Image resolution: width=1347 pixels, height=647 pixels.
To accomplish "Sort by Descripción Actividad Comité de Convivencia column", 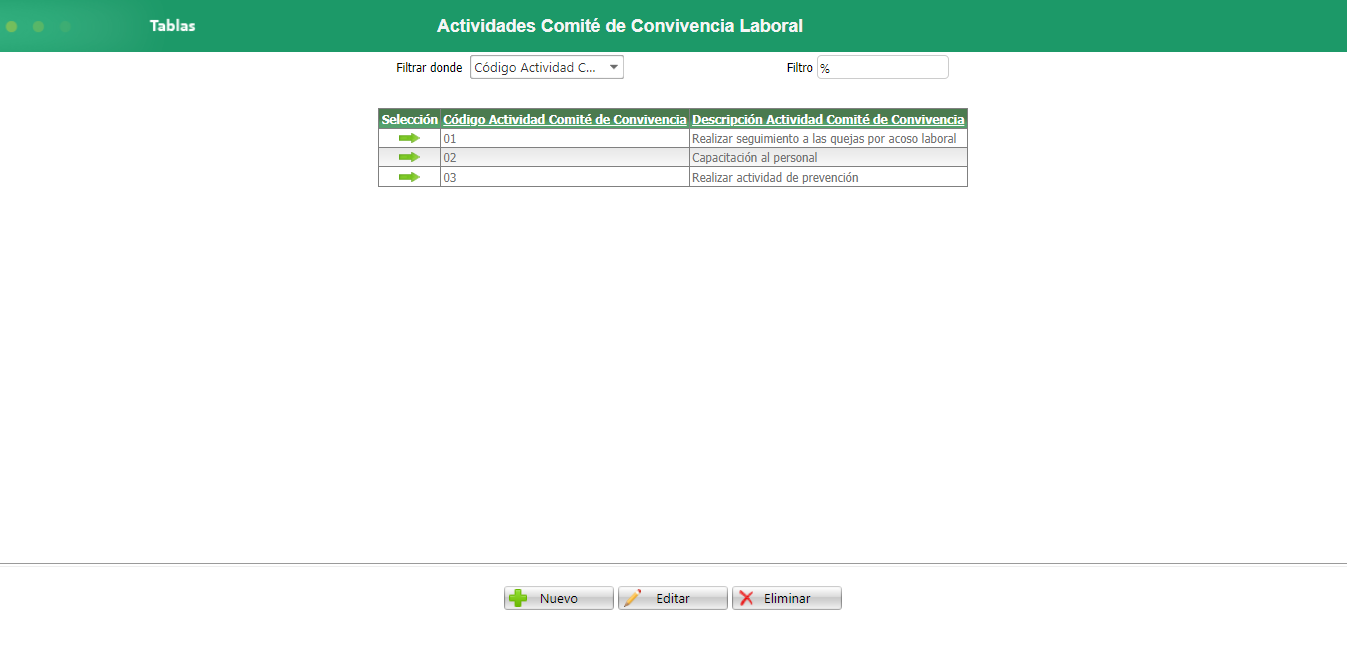I will click(x=828, y=119).
